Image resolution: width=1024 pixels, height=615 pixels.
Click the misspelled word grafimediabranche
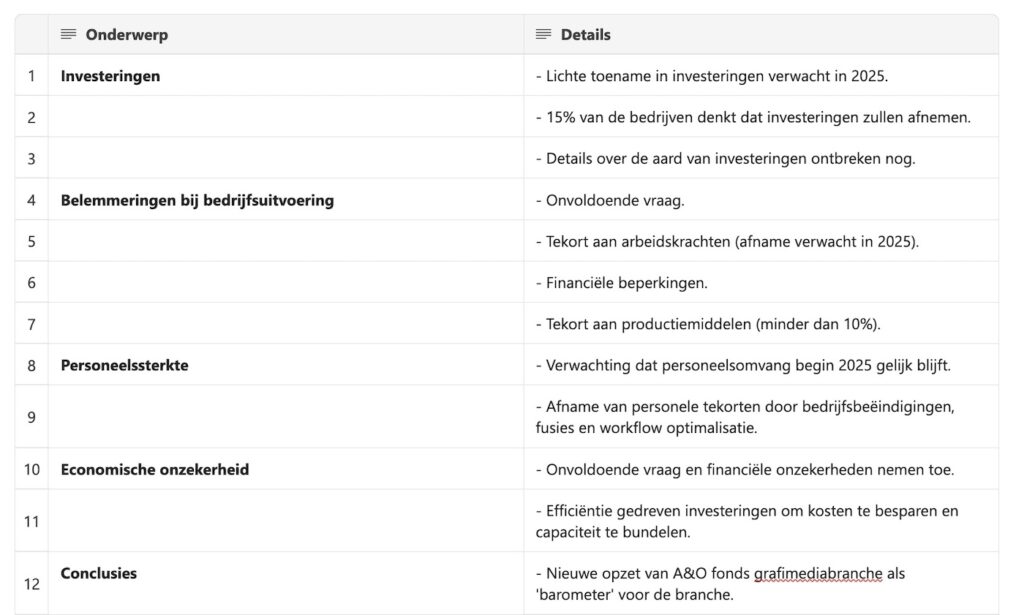coord(818,573)
